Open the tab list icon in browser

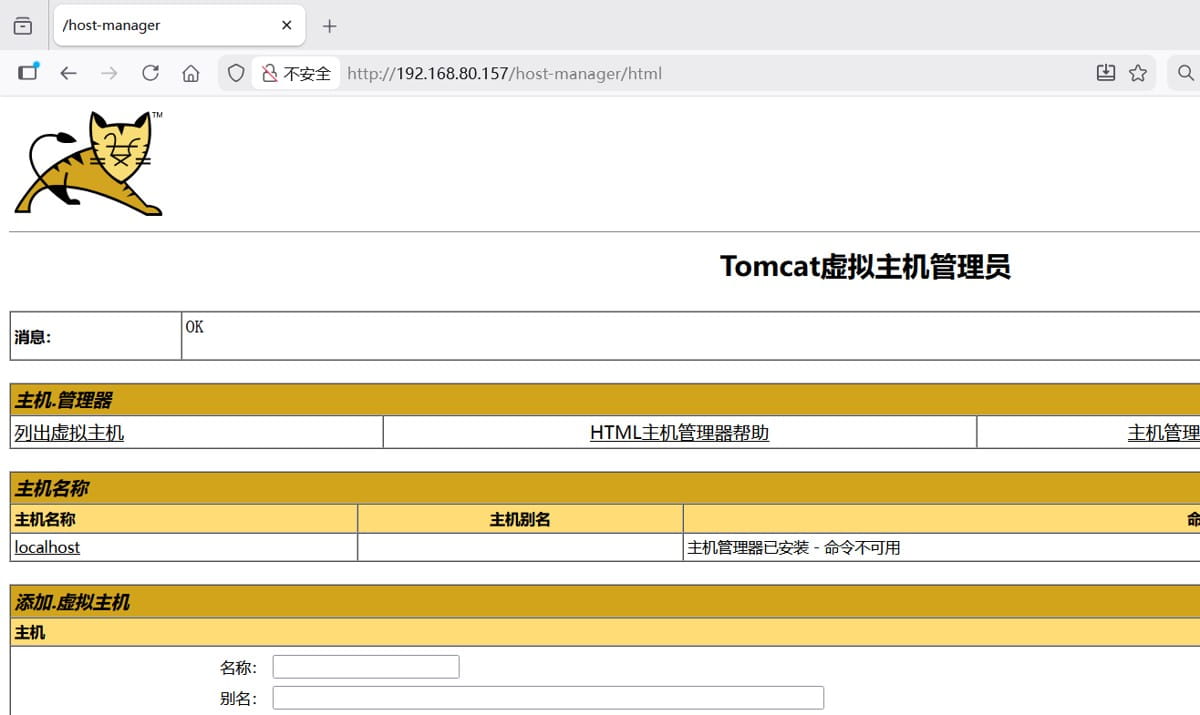[x=23, y=26]
